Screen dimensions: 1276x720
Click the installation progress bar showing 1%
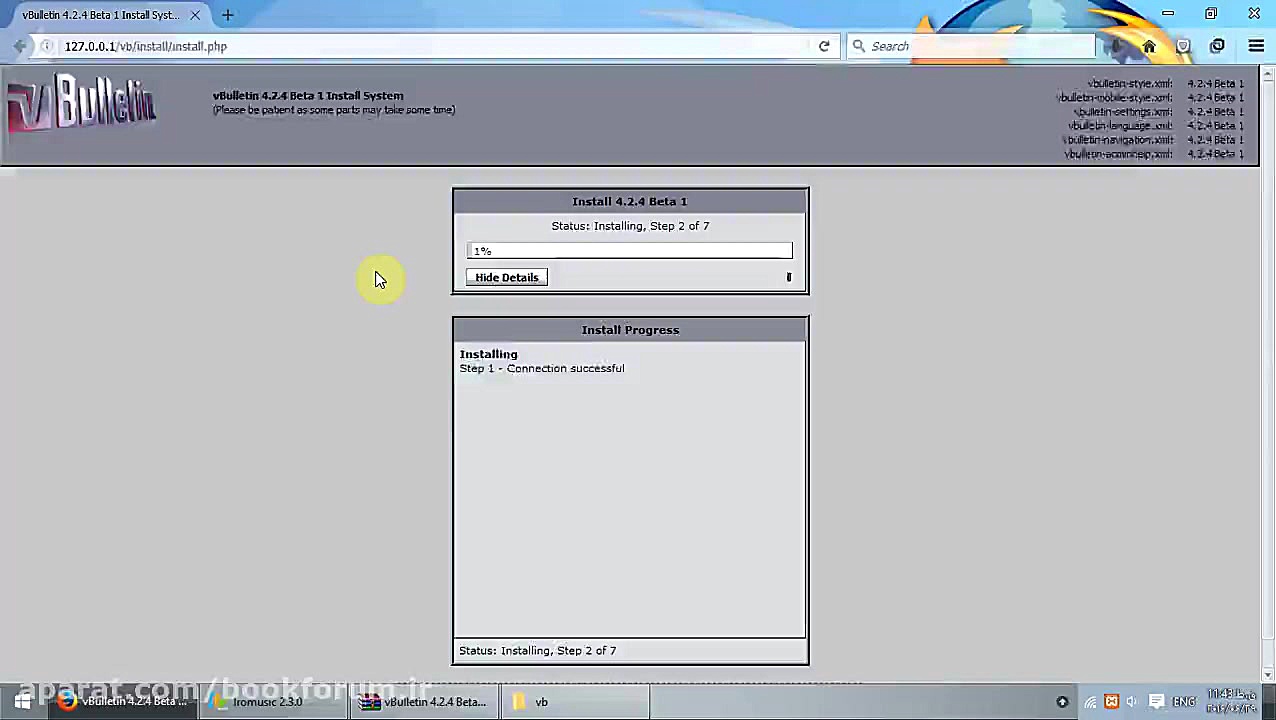[629, 251]
